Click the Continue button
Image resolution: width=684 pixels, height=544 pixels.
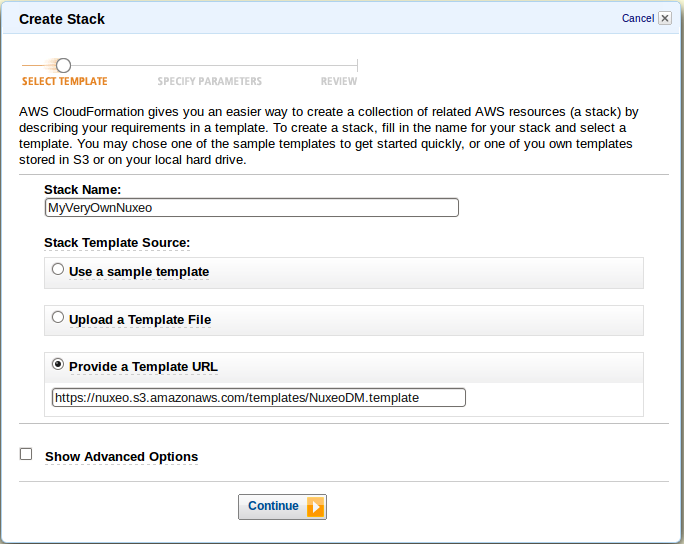[282, 507]
